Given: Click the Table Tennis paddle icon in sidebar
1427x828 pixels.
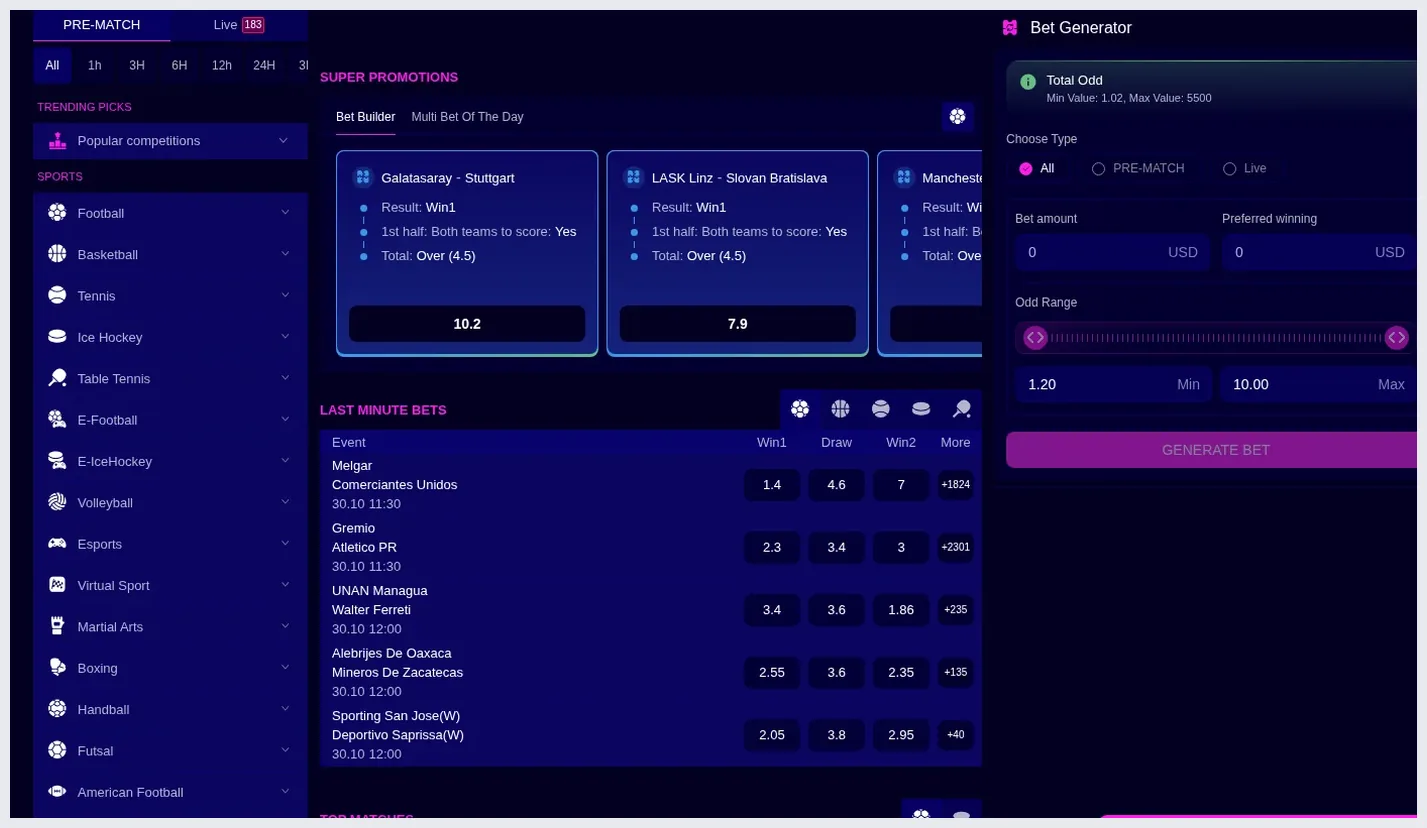Looking at the screenshot, I should click(57, 378).
